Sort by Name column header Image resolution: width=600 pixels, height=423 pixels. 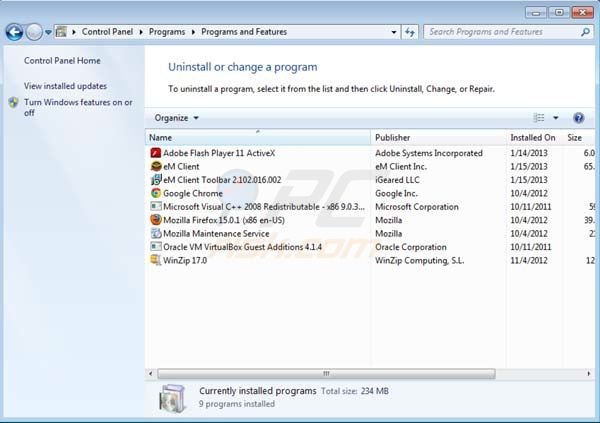click(x=258, y=137)
